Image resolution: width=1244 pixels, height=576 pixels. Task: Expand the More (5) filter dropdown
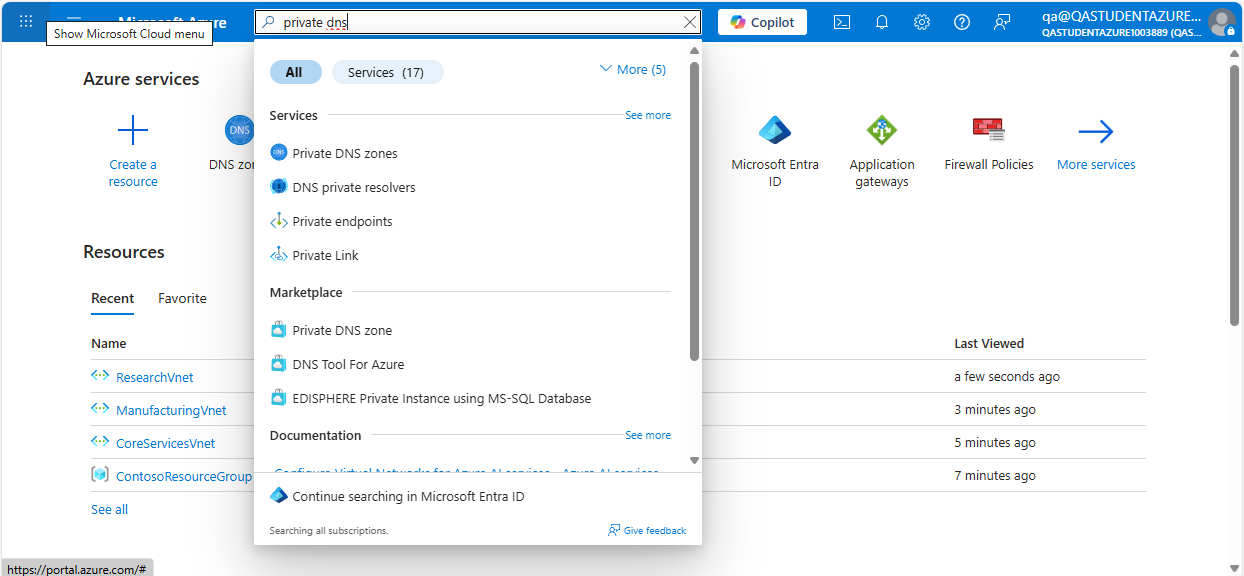(x=632, y=70)
